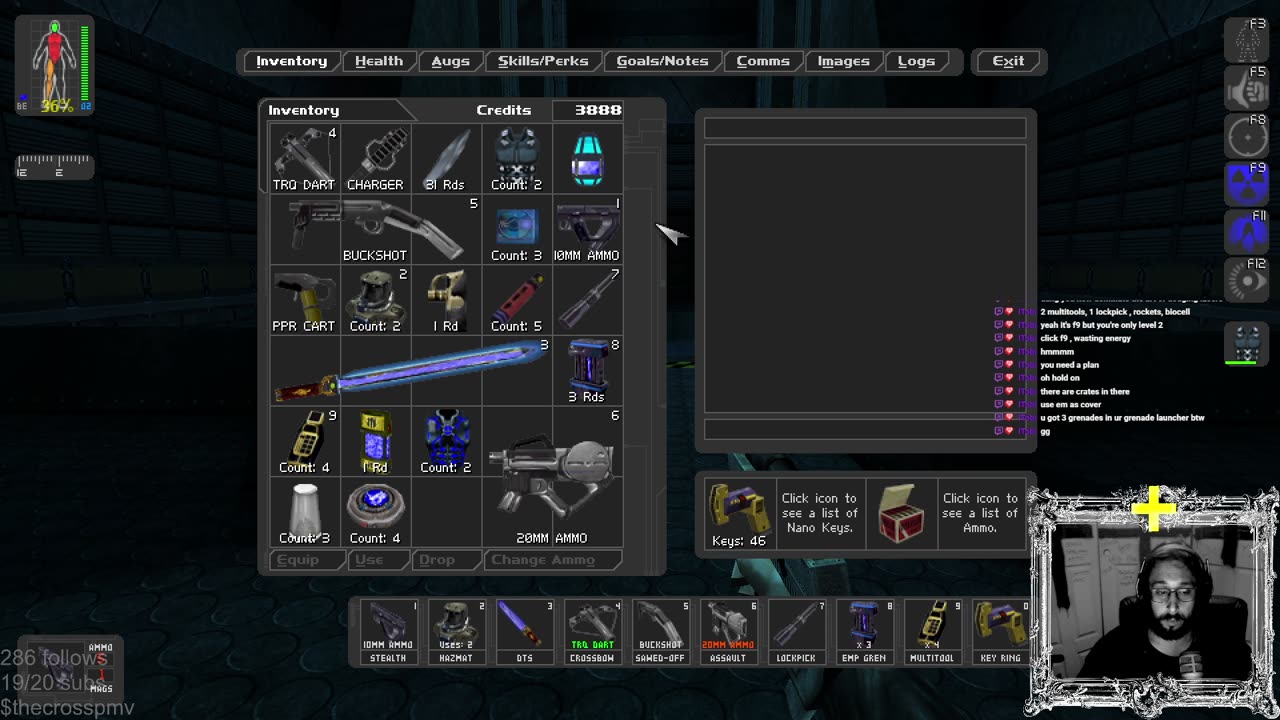Select belt slot 2 HAZMAT suit
Image resolution: width=1280 pixels, height=720 pixels.
click(456, 632)
